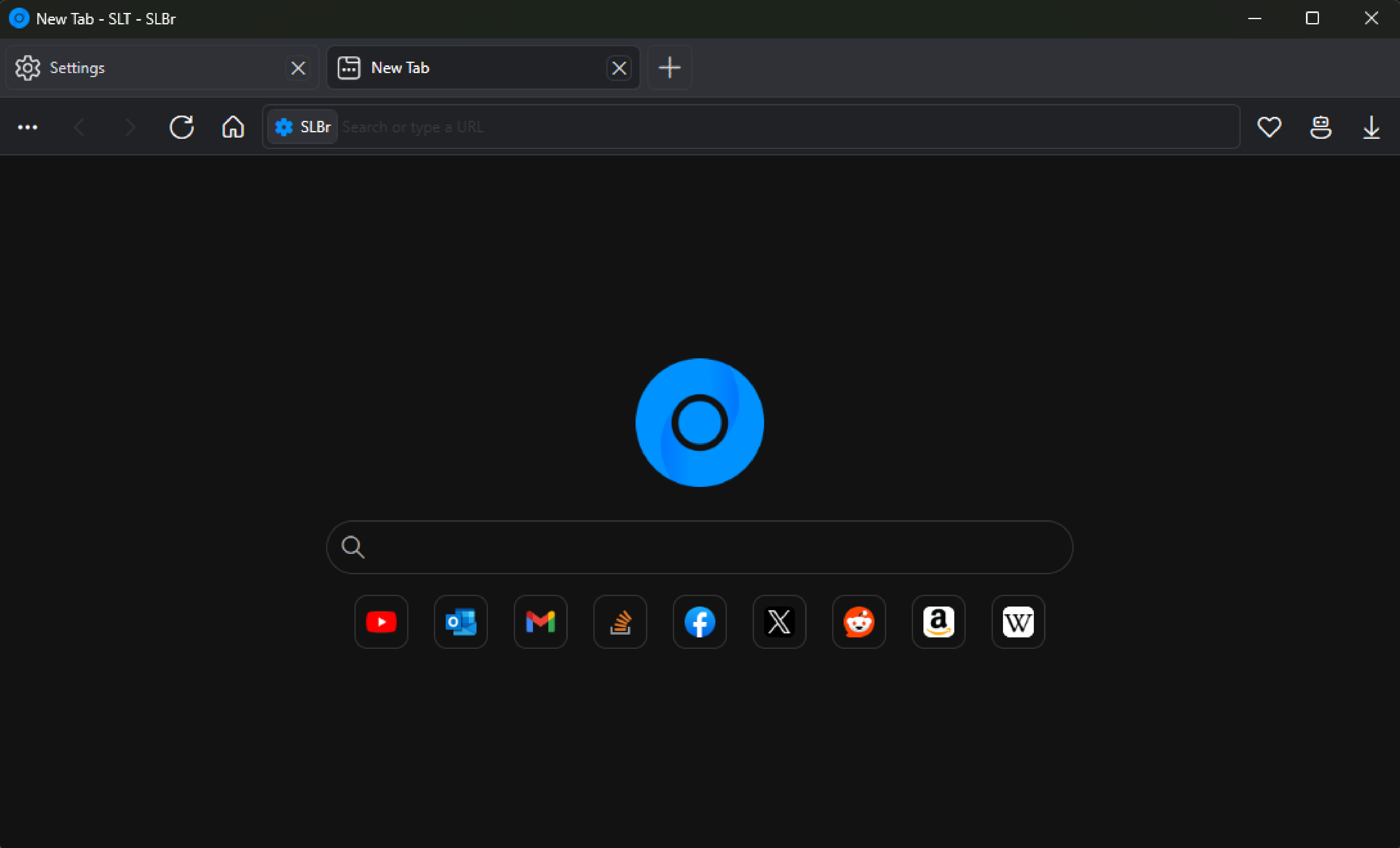Screen dimensions: 1400x848
Task: Open the Outlook shortcut tile
Action: pyautogui.click(x=461, y=621)
